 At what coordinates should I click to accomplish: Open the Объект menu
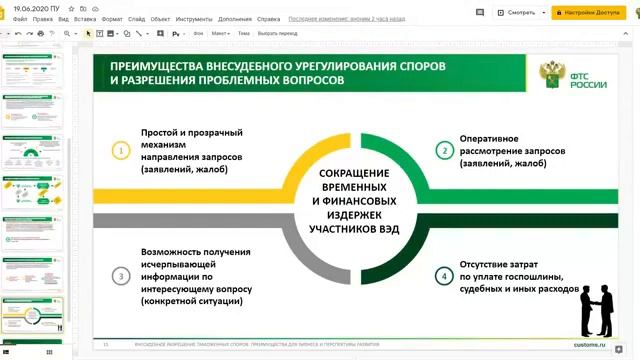pos(160,19)
